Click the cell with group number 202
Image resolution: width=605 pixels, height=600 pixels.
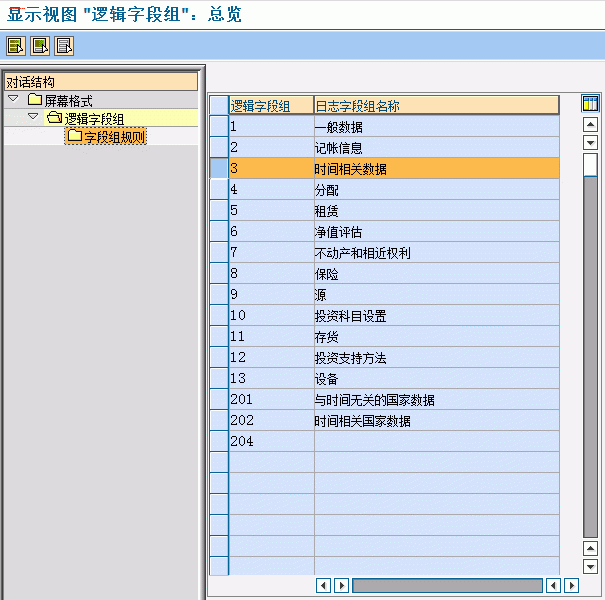click(271, 420)
